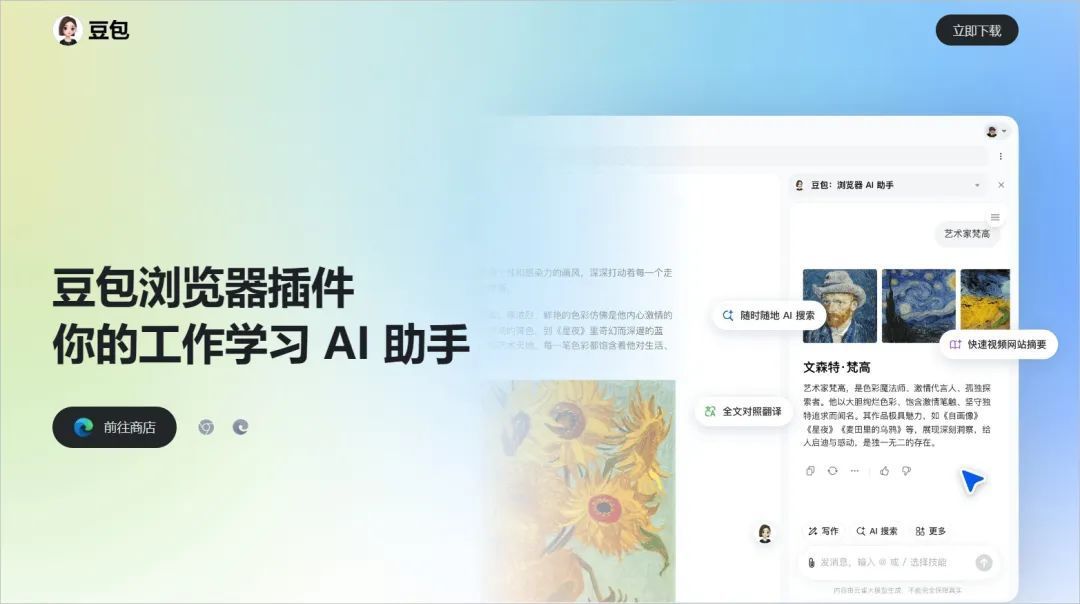The width and height of the screenshot is (1080, 604).
Task: Click the 立即下载 button
Action: [x=977, y=30]
